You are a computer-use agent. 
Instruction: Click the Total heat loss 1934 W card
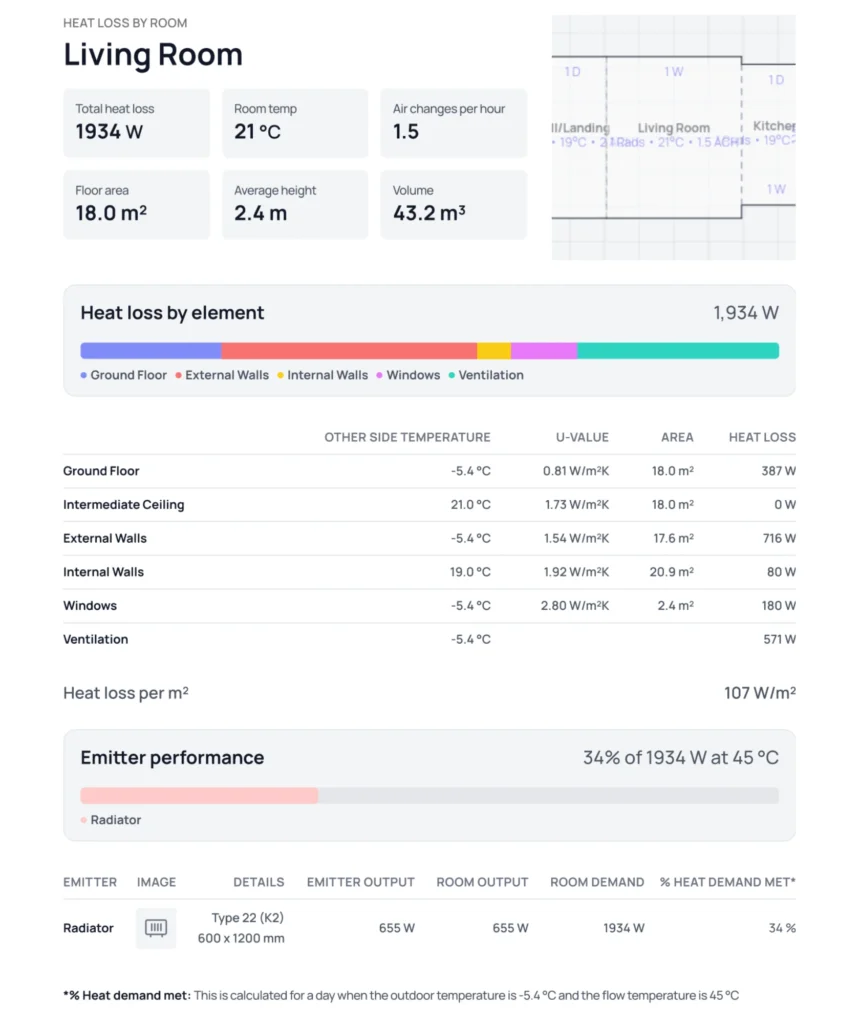pos(136,122)
